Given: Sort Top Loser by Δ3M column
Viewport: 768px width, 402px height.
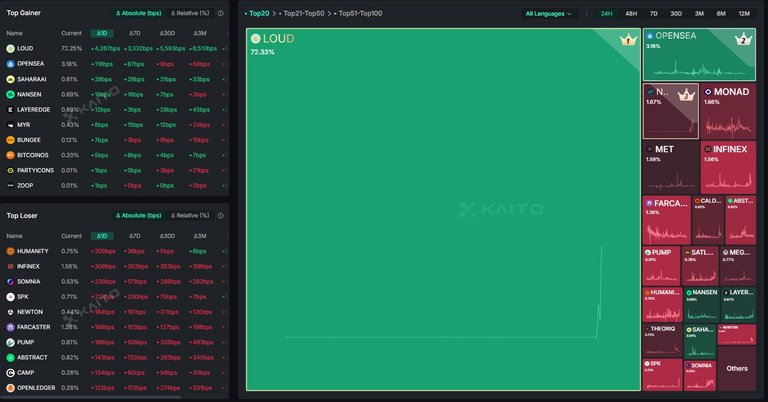Looking at the screenshot, I should [200, 236].
